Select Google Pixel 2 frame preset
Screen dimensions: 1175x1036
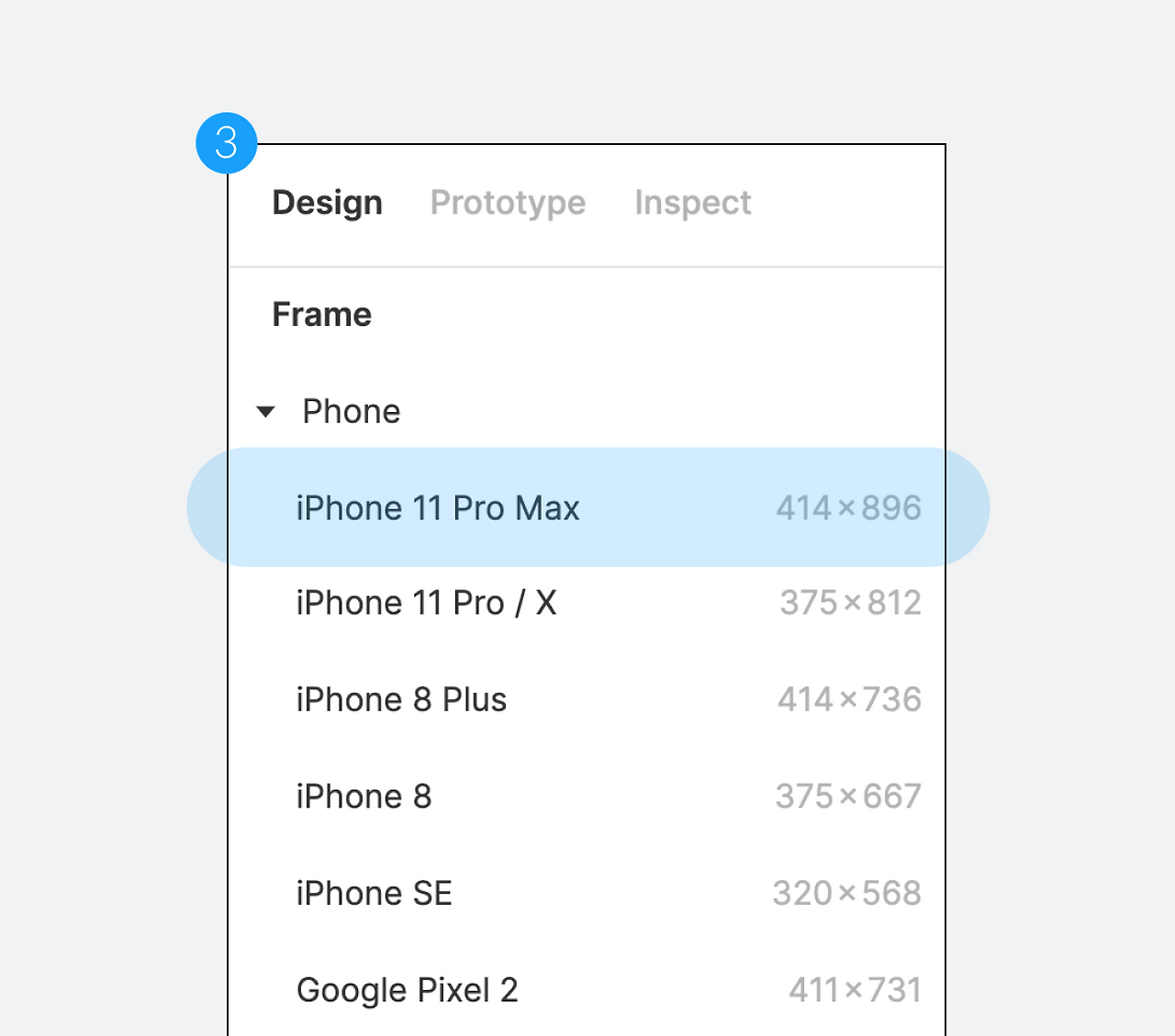click(x=587, y=989)
